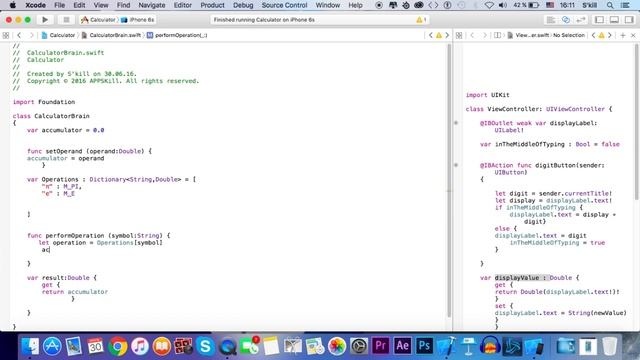Open related items menu in main editor
This screenshot has height=360, width=640.
6,36
